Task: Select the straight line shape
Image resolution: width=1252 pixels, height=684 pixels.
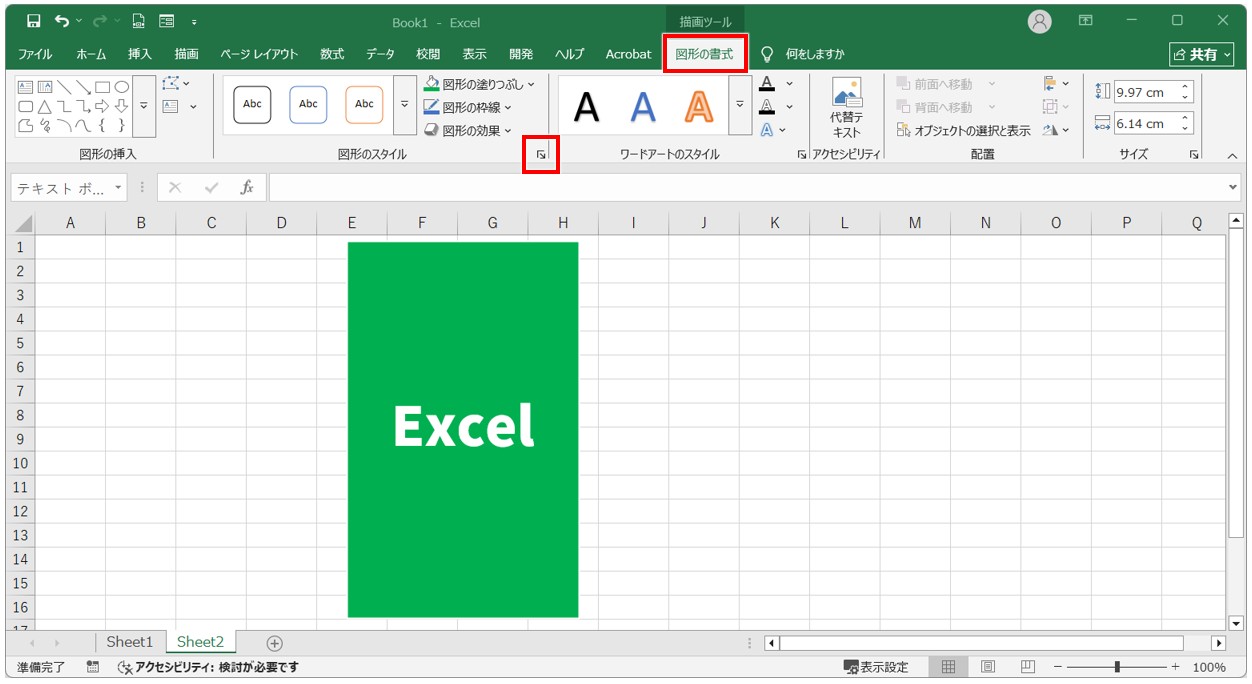Action: click(64, 87)
